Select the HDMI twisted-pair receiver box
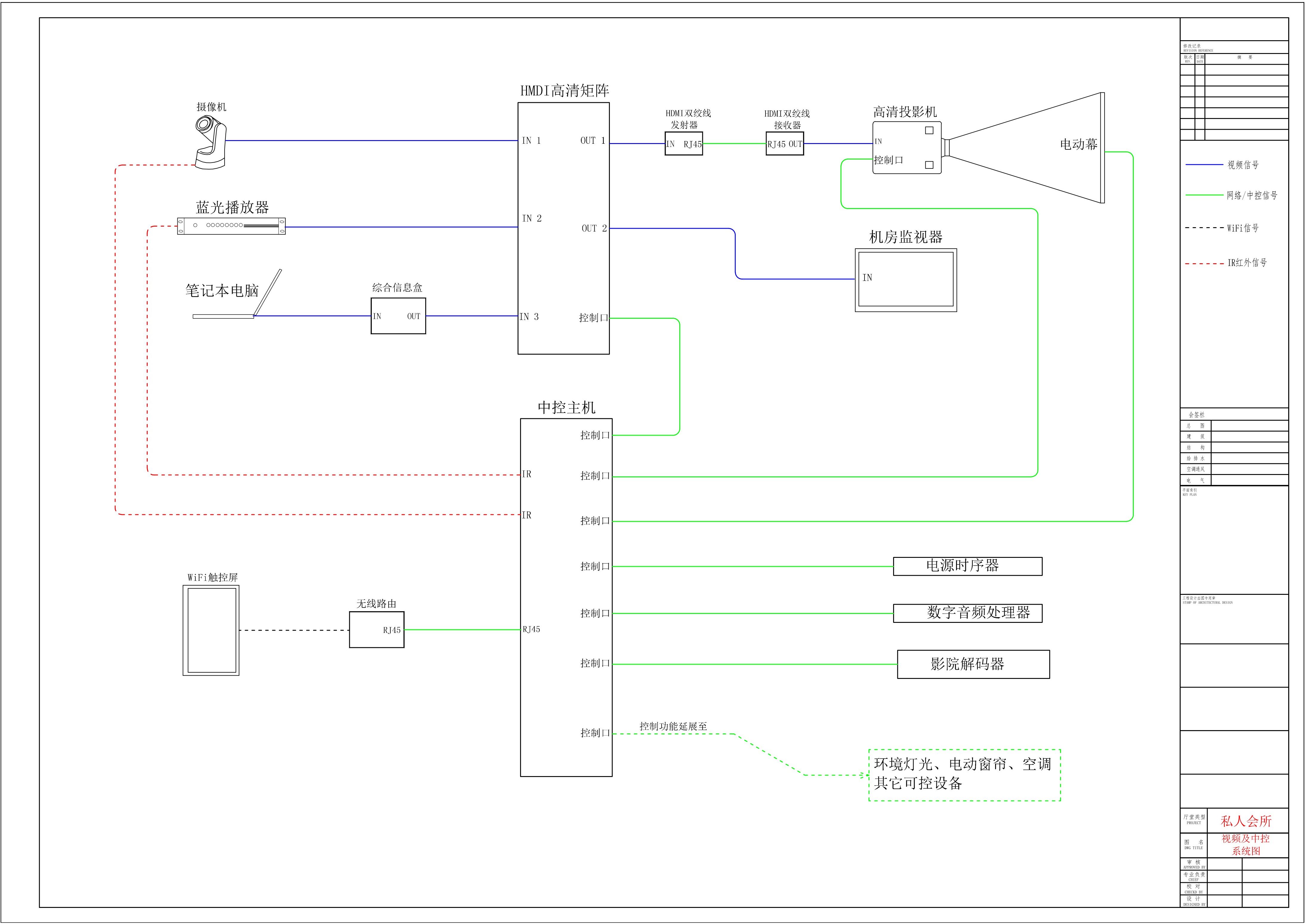Screen dimensions: 1307x924 (x=785, y=144)
